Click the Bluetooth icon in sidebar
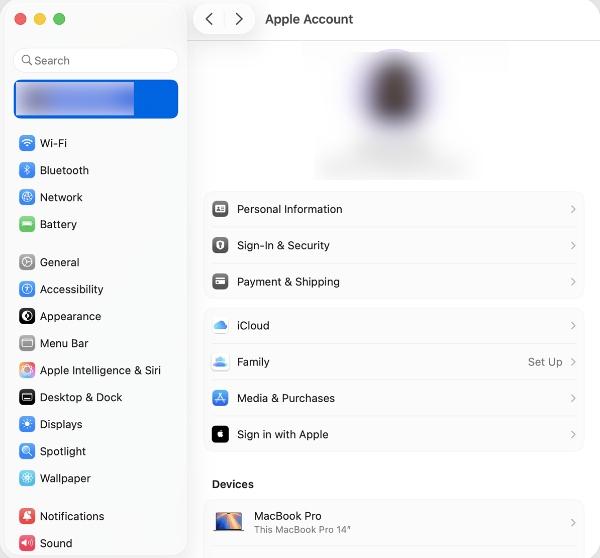 pos(27,170)
